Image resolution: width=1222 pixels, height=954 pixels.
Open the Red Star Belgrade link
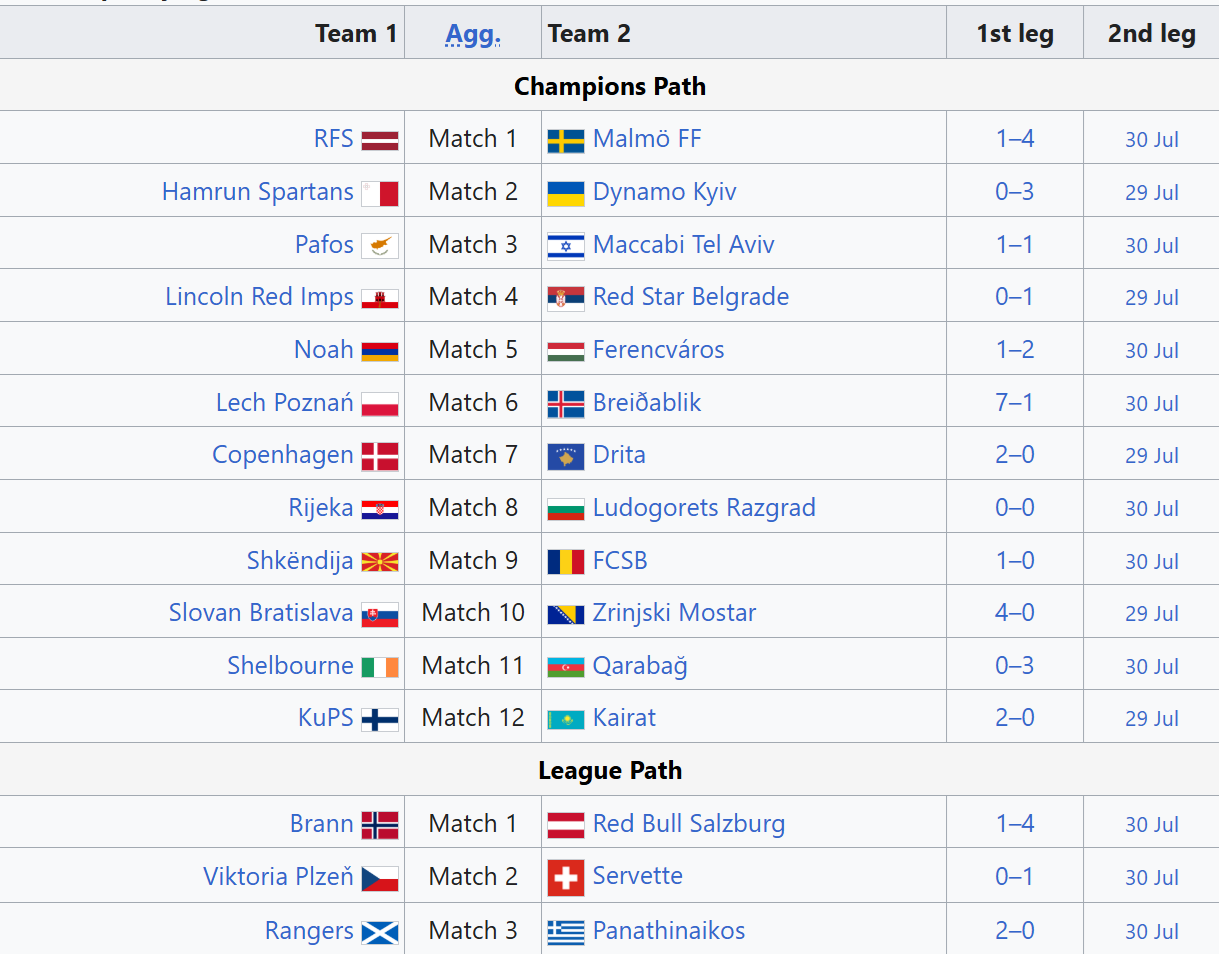[x=691, y=297]
